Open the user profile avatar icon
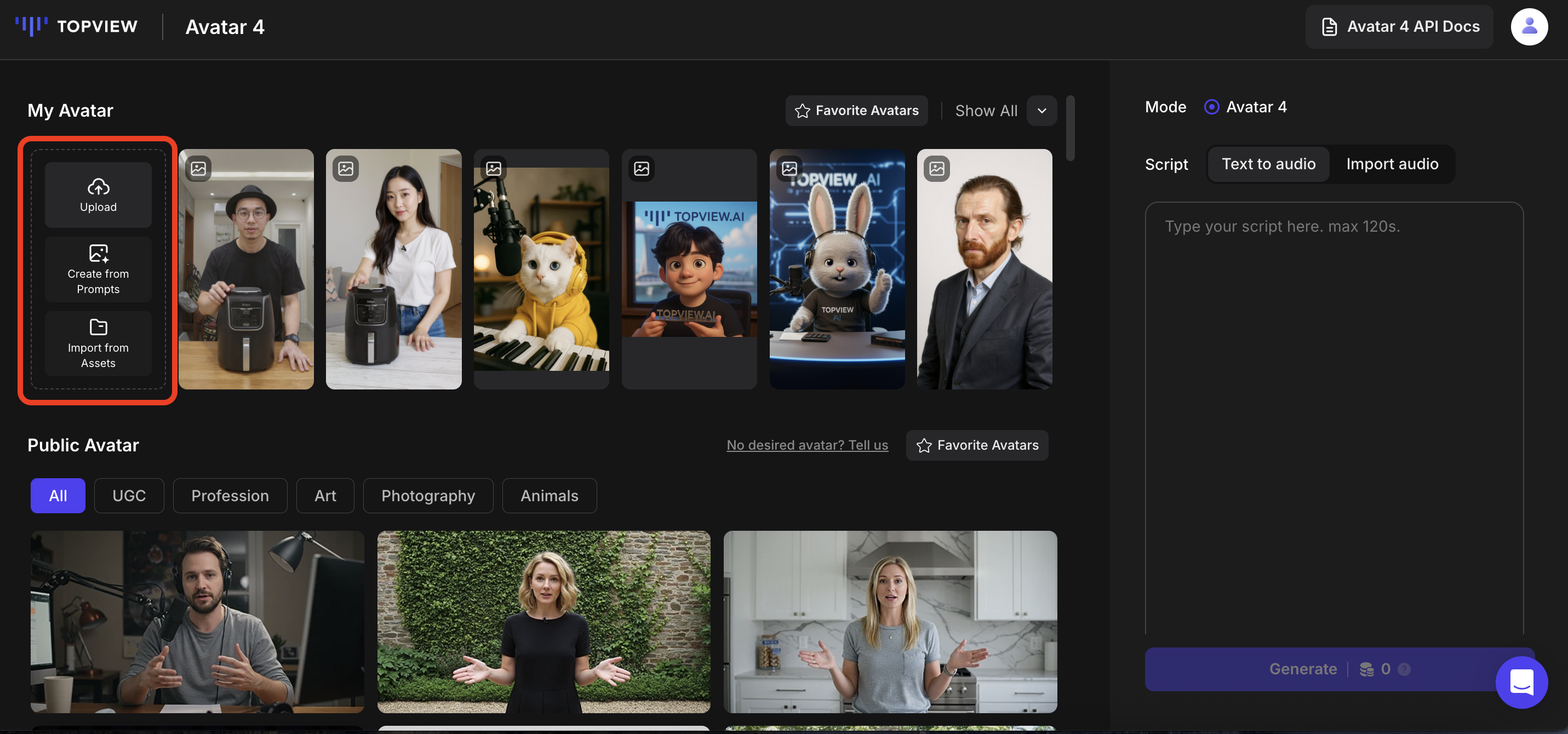Image resolution: width=1568 pixels, height=734 pixels. click(1529, 27)
